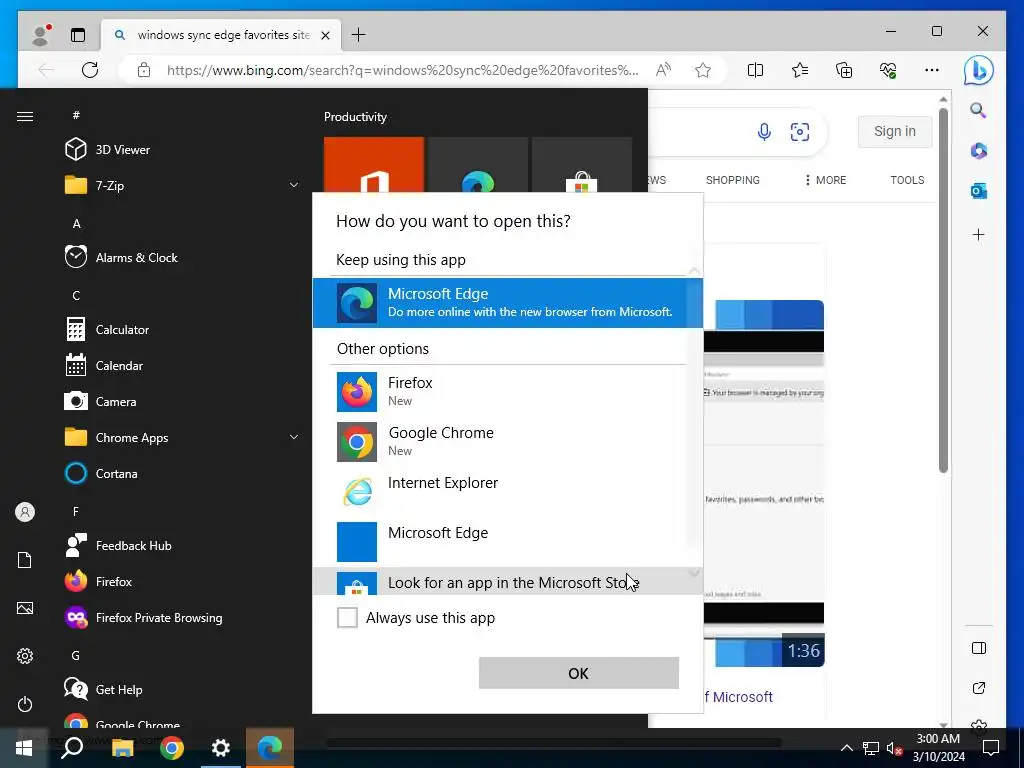This screenshot has width=1024, height=768.
Task: Open Edge Settings and more menu
Action: 932,70
